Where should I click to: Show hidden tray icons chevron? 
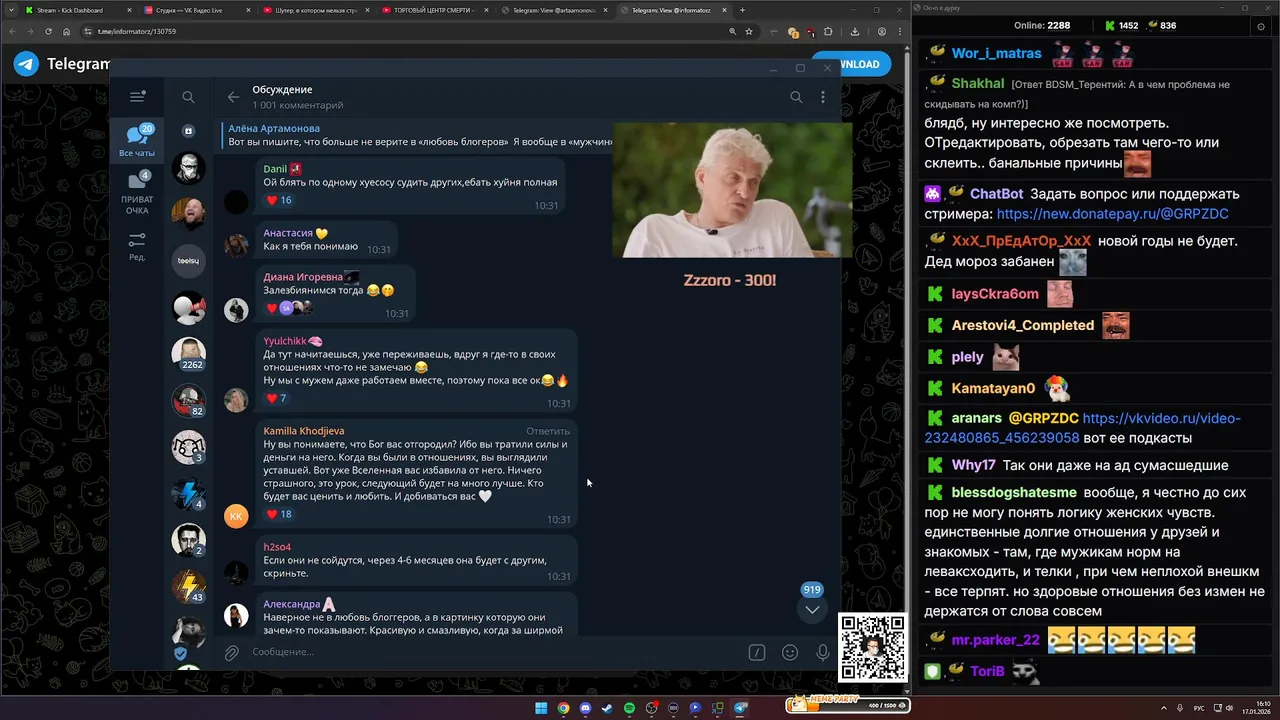coord(1164,708)
